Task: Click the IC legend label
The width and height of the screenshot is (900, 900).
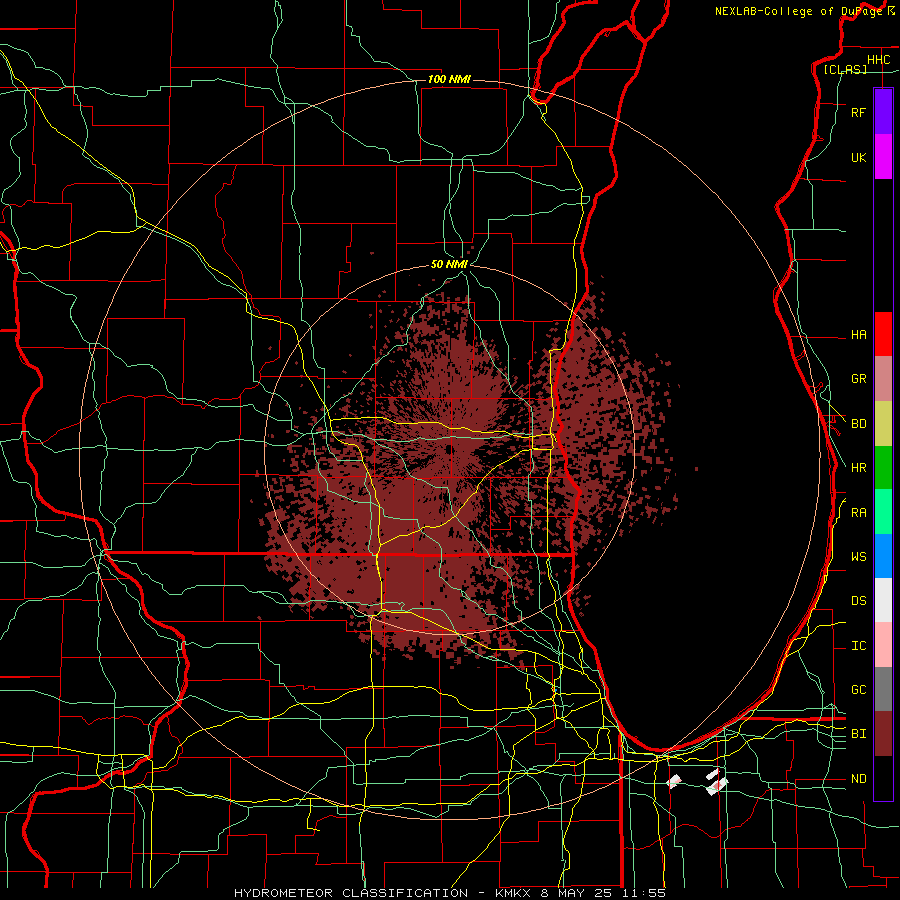Action: point(858,646)
